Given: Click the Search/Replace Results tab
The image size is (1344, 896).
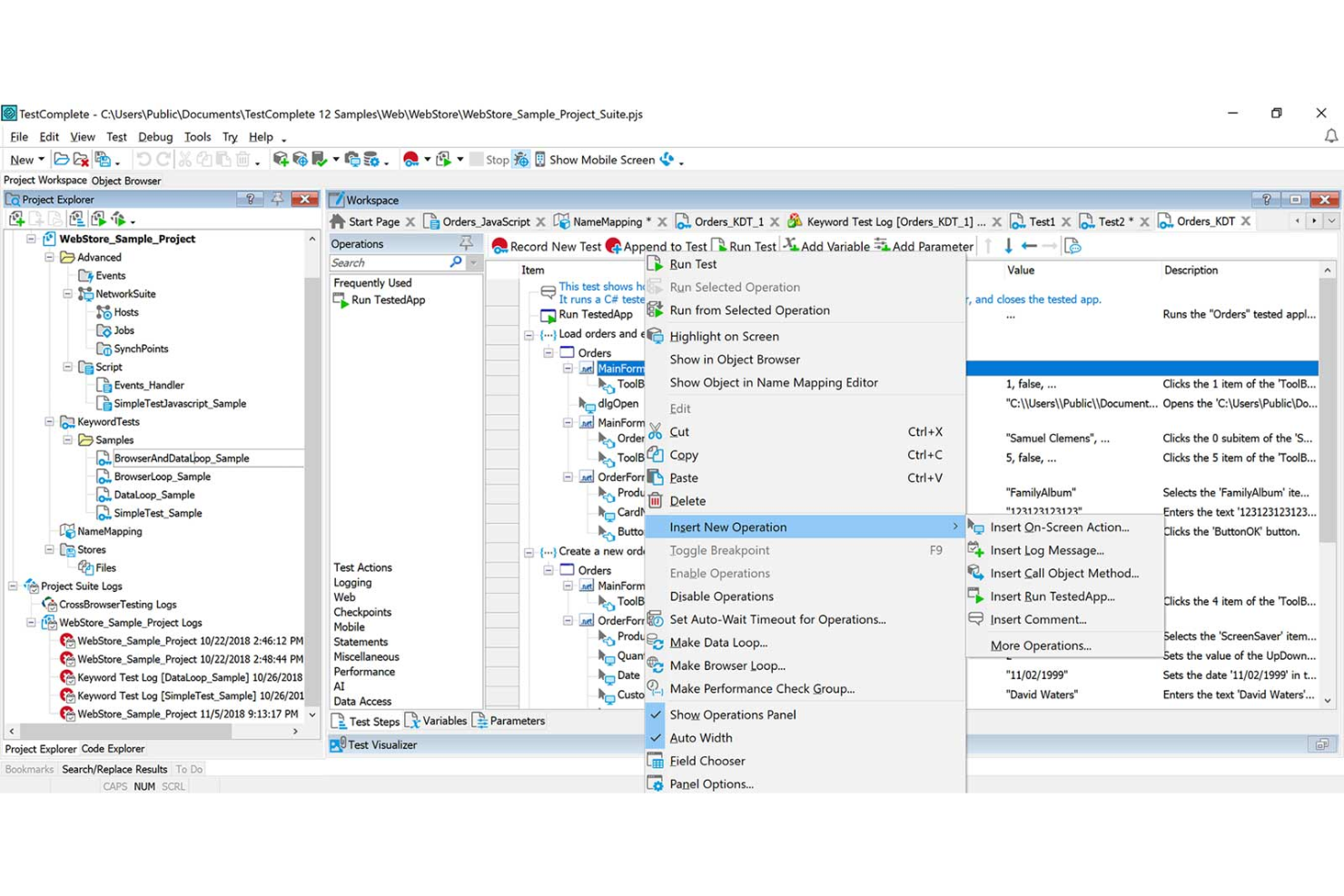Looking at the screenshot, I should (114, 769).
